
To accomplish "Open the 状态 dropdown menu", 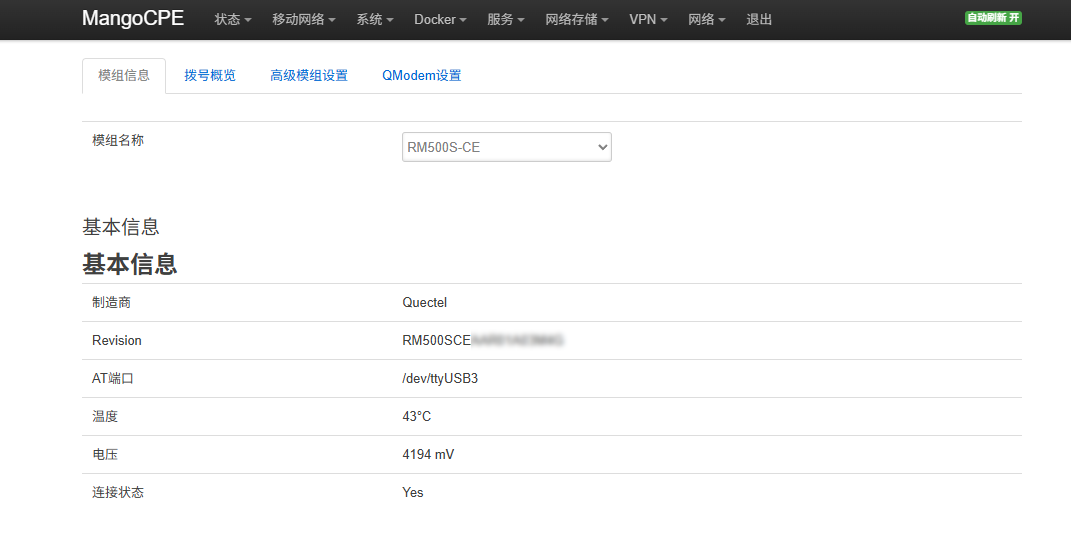I will tap(233, 20).
